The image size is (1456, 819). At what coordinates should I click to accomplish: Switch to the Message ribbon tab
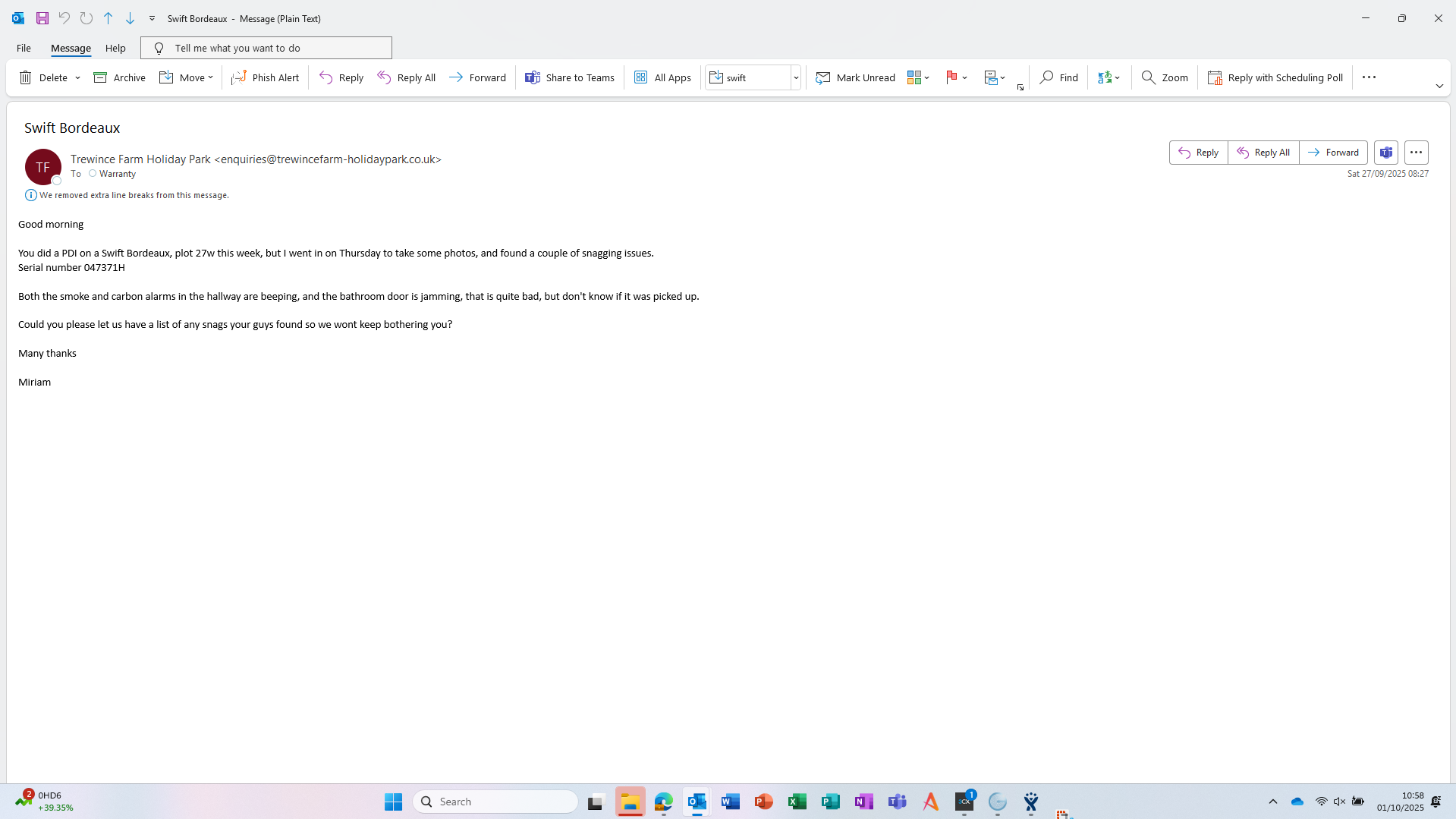pyautogui.click(x=71, y=48)
